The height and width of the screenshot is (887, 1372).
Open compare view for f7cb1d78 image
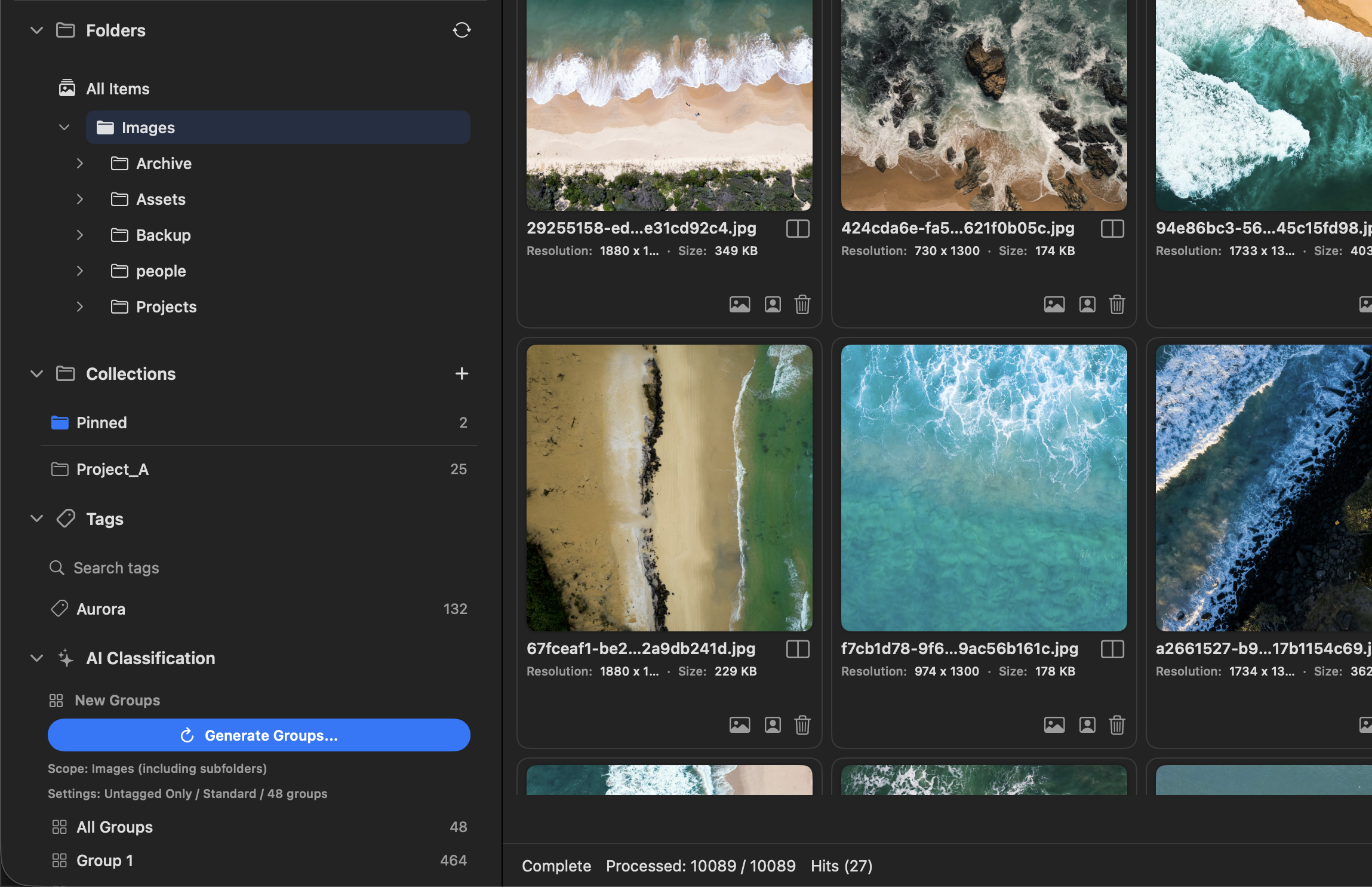point(1112,649)
